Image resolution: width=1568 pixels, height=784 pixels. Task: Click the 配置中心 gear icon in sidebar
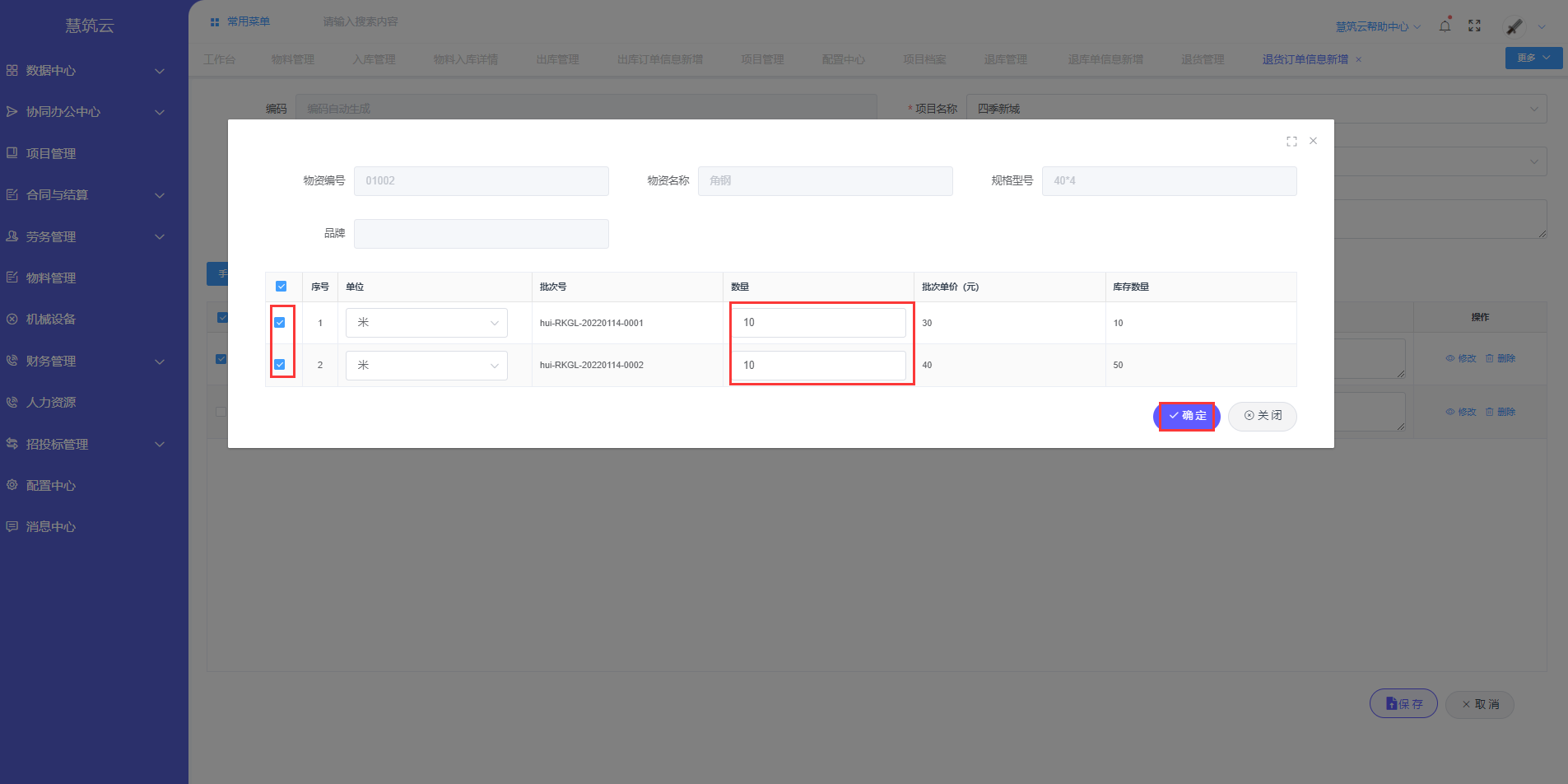coord(12,485)
